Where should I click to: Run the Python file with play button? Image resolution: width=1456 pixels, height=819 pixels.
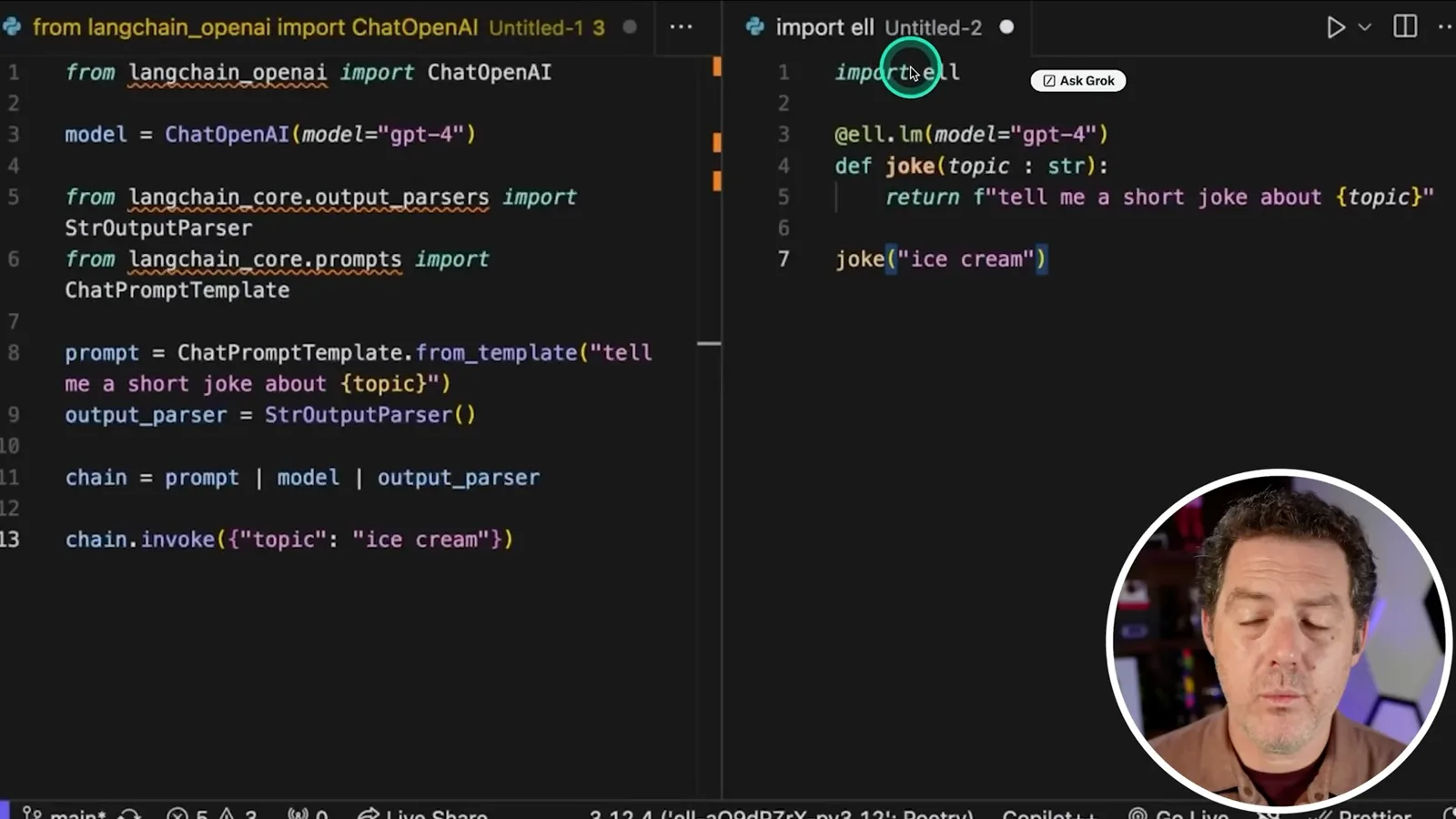point(1335,27)
